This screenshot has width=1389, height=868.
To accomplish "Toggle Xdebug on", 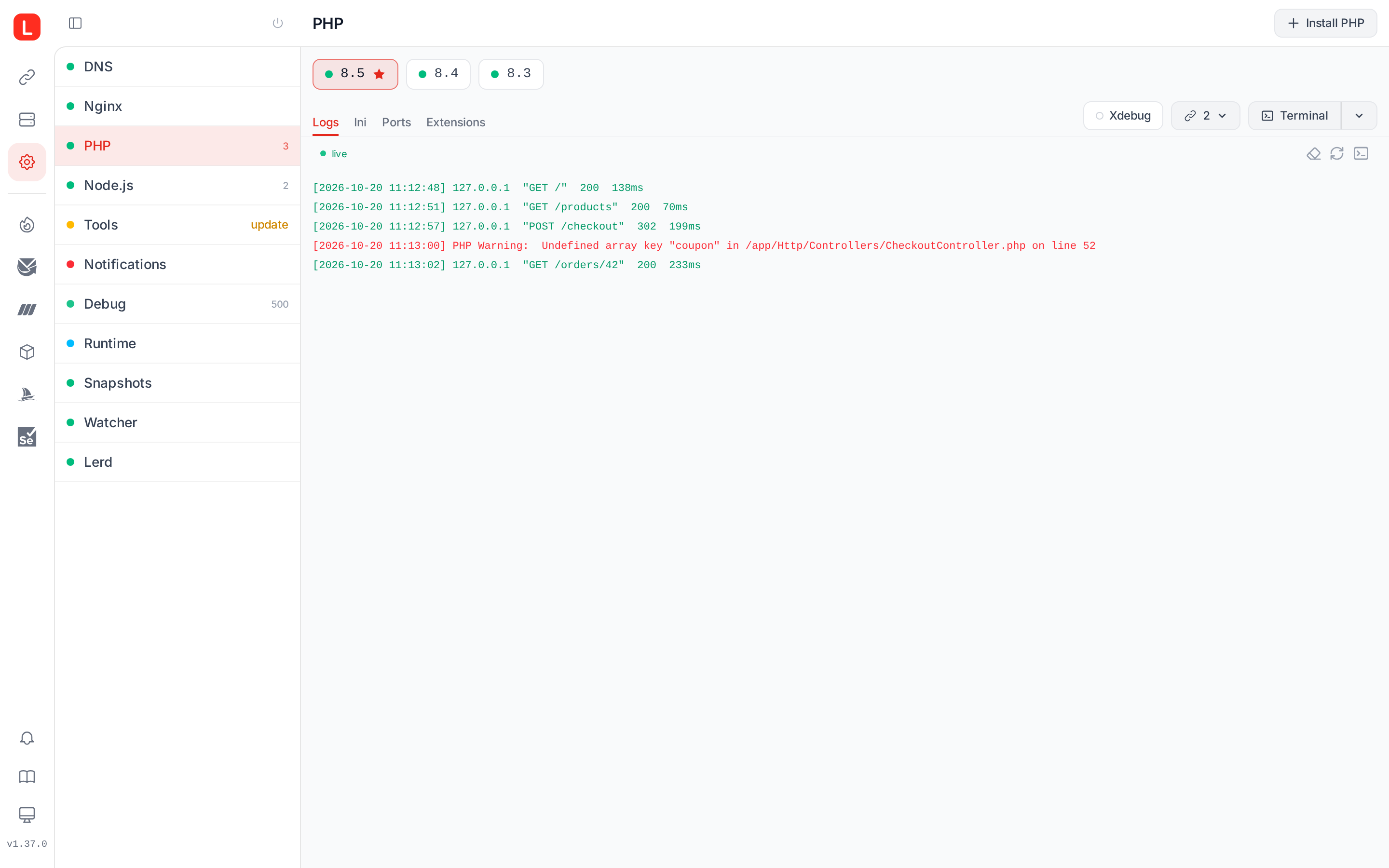I will [x=1123, y=116].
